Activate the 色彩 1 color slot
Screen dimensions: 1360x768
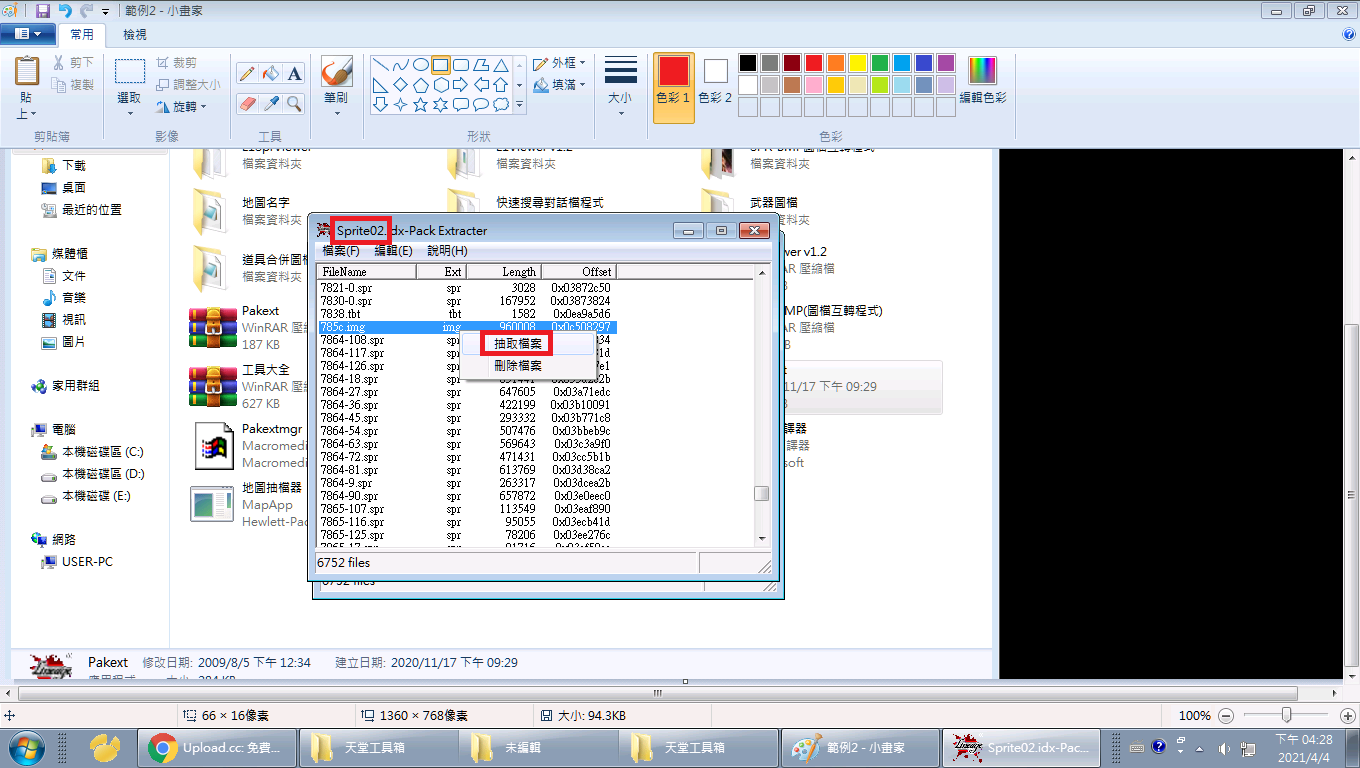point(673,82)
